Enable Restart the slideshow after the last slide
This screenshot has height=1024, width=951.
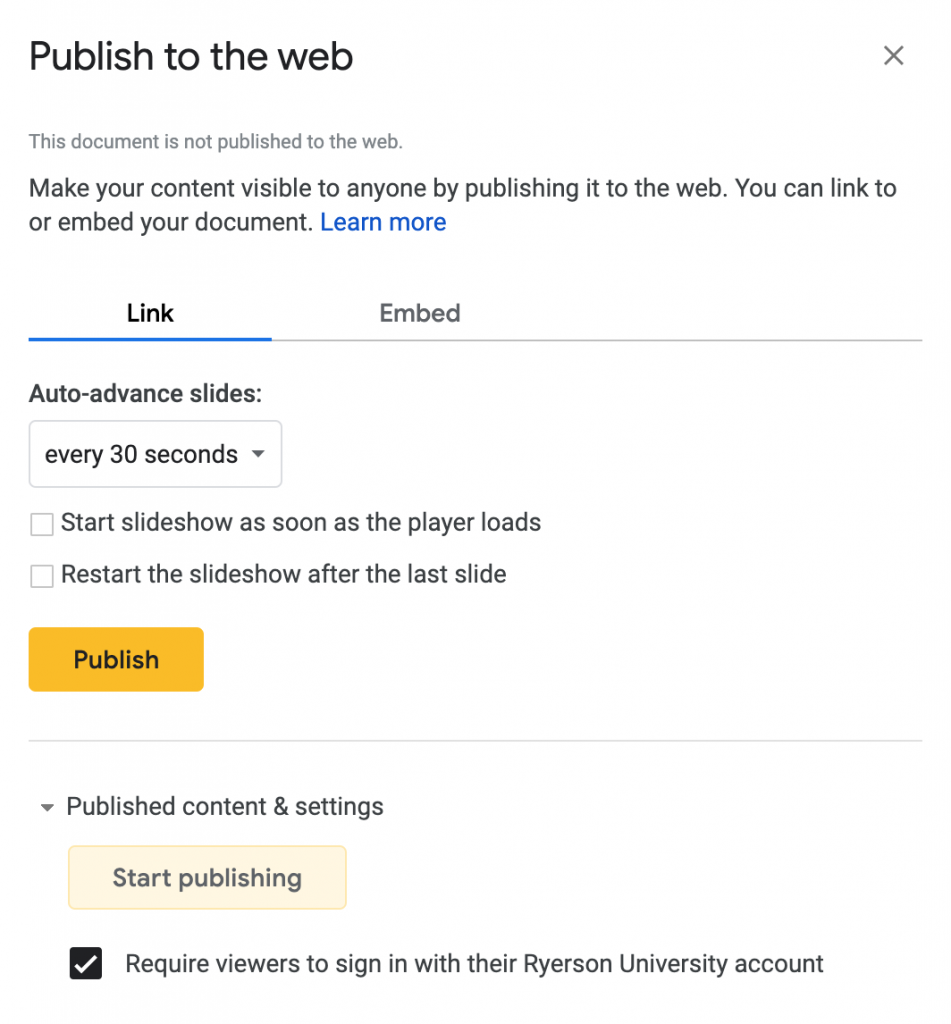tap(42, 576)
